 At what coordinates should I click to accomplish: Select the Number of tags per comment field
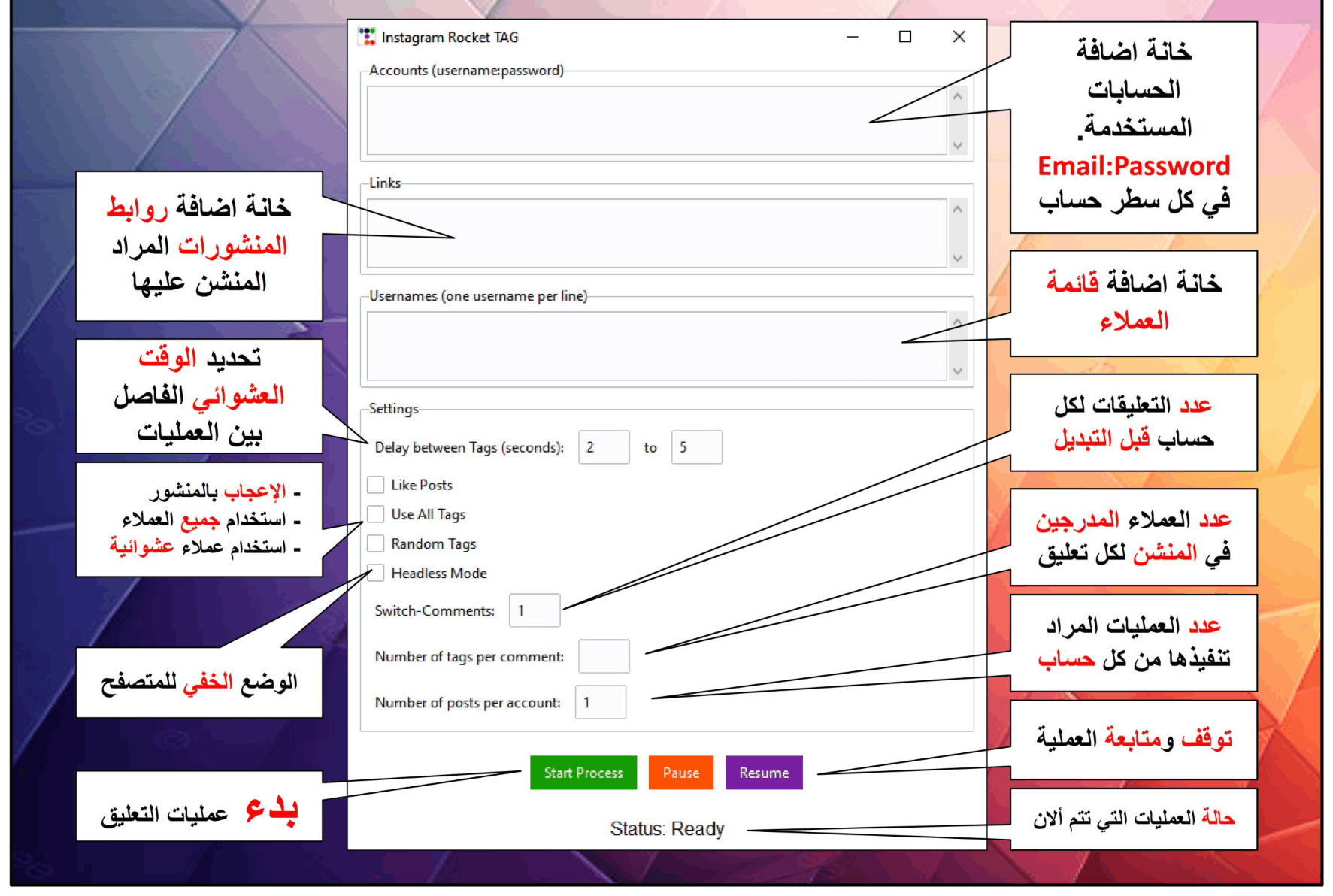coord(604,657)
